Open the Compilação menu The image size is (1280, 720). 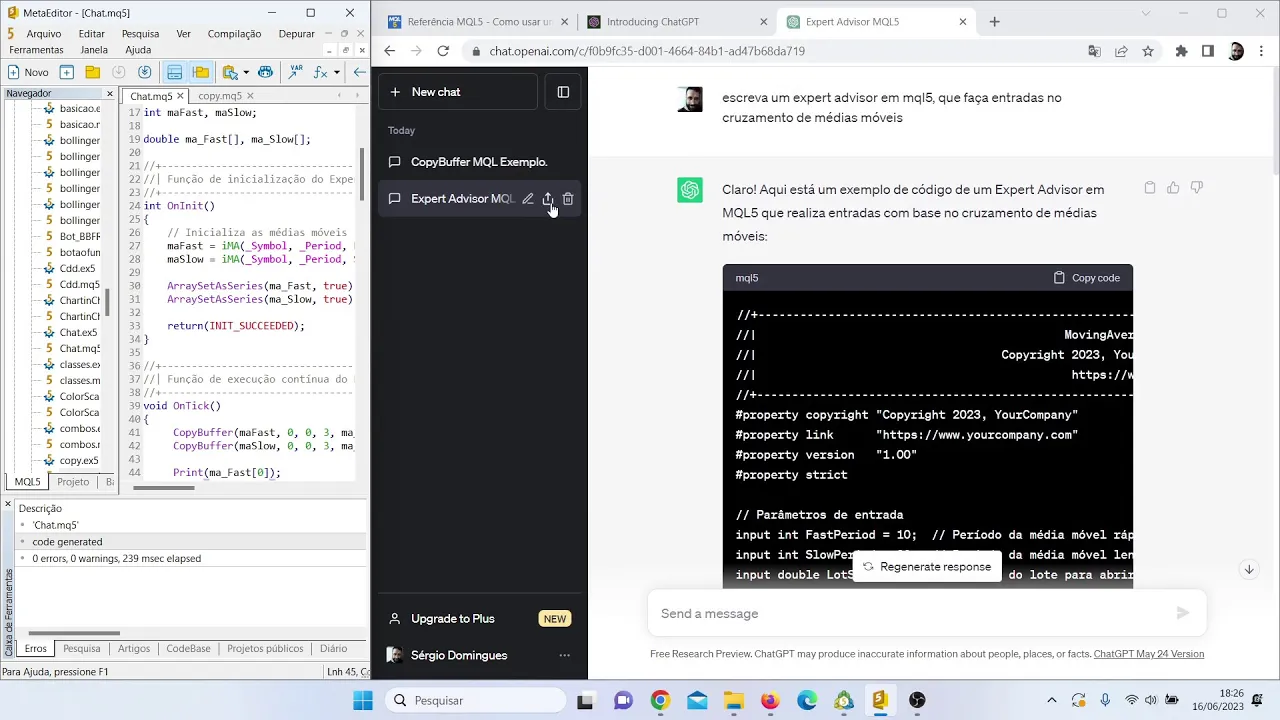(235, 34)
